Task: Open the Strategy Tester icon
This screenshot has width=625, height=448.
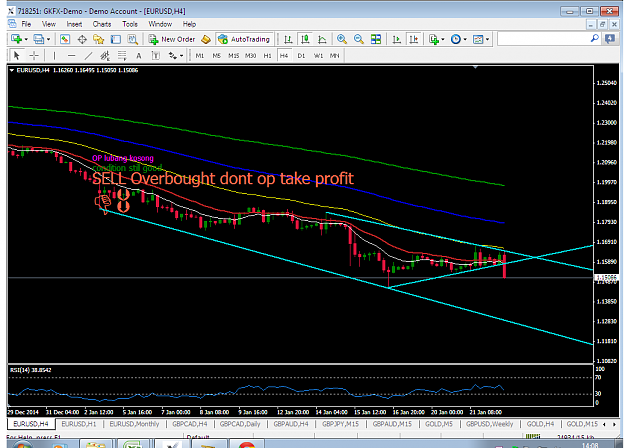Action: [x=132, y=39]
